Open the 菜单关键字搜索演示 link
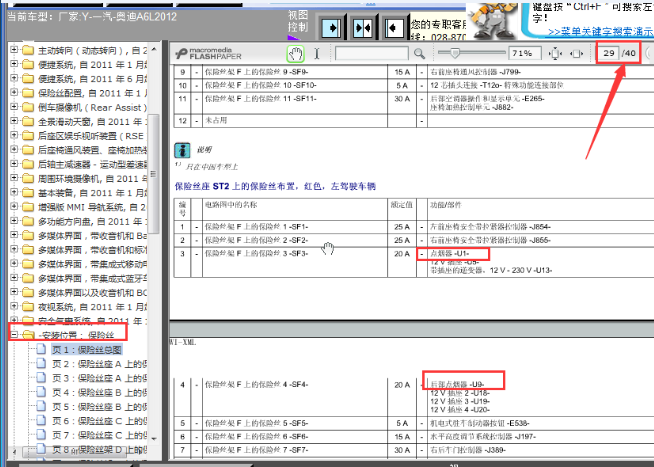This screenshot has height=467, width=654. coord(600,32)
